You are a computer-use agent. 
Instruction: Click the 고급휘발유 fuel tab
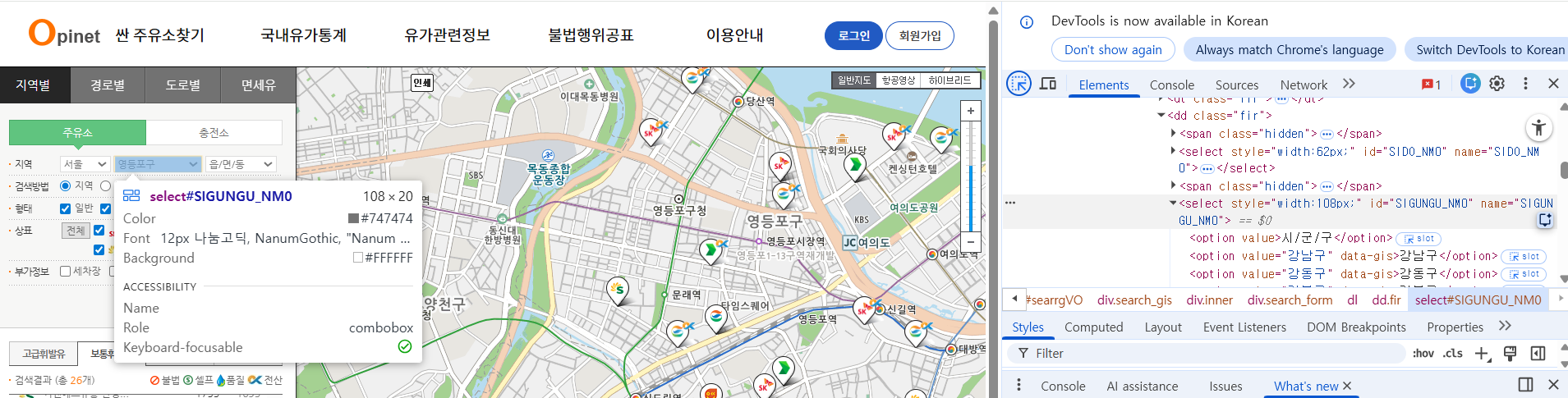[x=44, y=354]
